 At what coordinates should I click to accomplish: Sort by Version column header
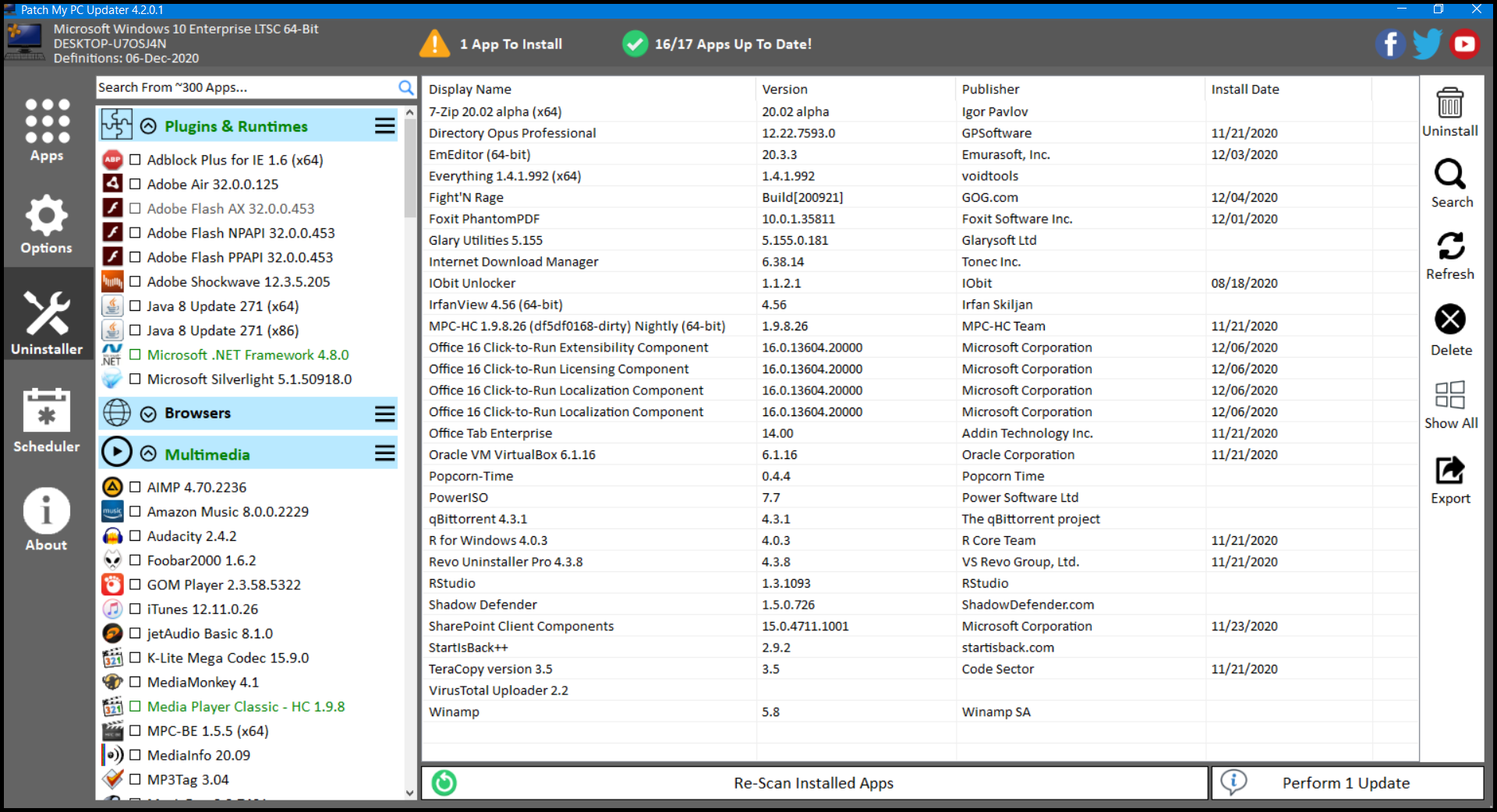[x=855, y=89]
